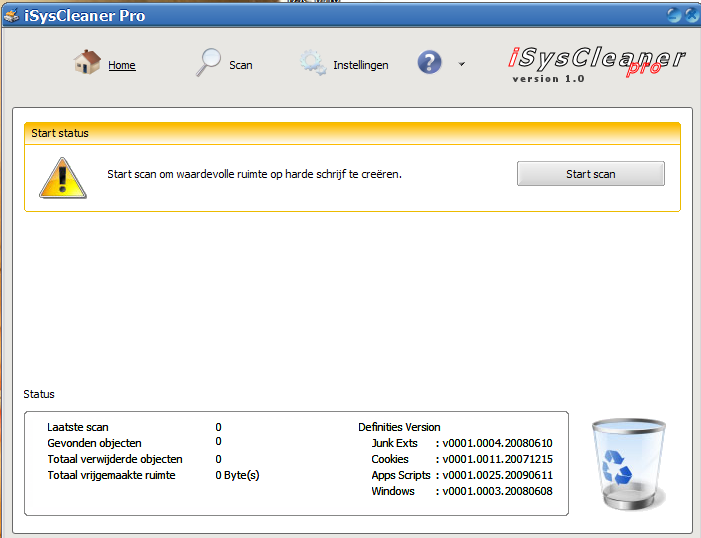
Task: Click the 'Laatste scan' label
Action: coord(78,427)
